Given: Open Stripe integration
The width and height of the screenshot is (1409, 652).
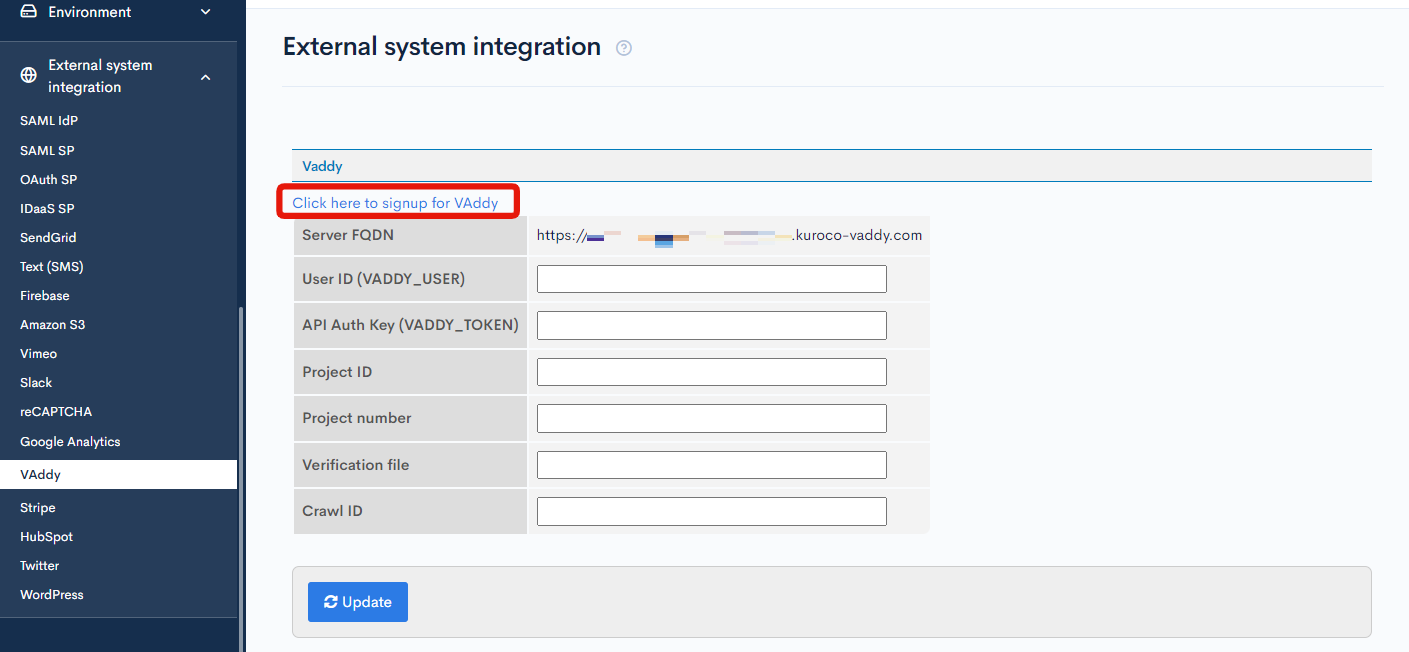Looking at the screenshot, I should [38, 507].
